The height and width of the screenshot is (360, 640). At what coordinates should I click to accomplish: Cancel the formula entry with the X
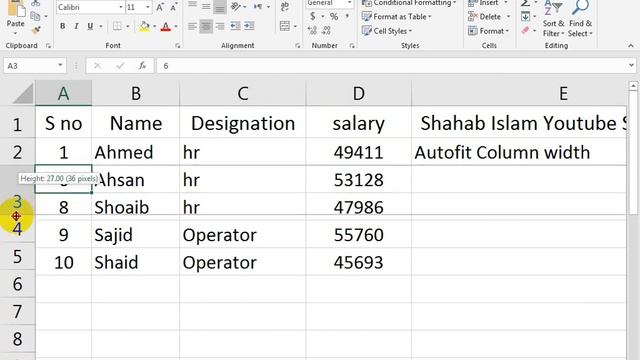pyautogui.click(x=97, y=66)
